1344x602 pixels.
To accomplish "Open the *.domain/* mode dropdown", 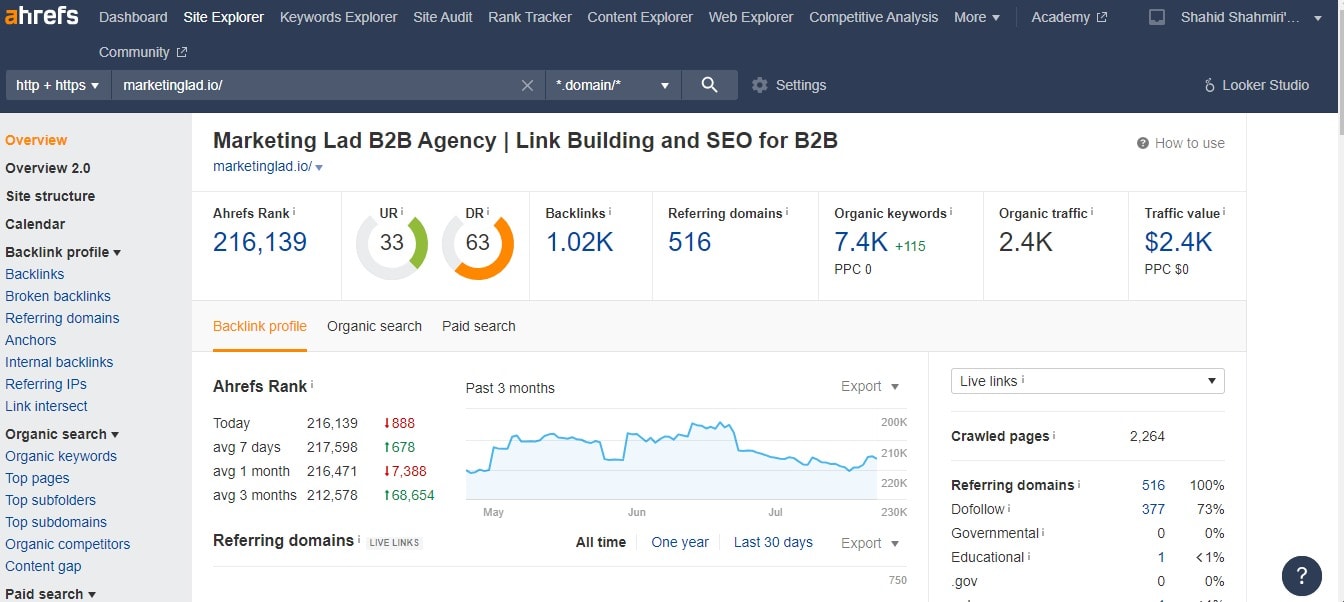I will [x=613, y=85].
